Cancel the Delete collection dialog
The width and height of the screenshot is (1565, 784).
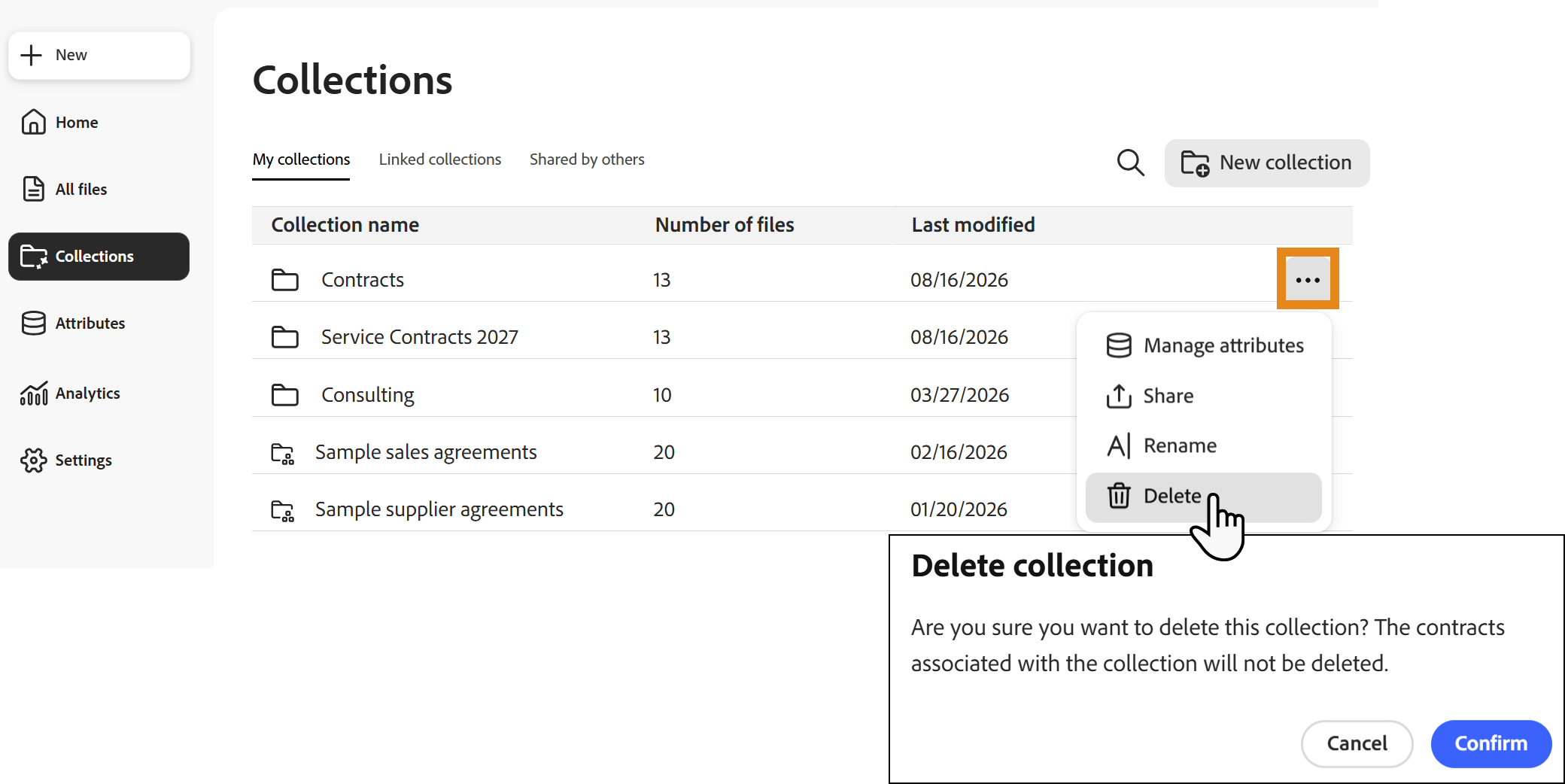[1357, 743]
